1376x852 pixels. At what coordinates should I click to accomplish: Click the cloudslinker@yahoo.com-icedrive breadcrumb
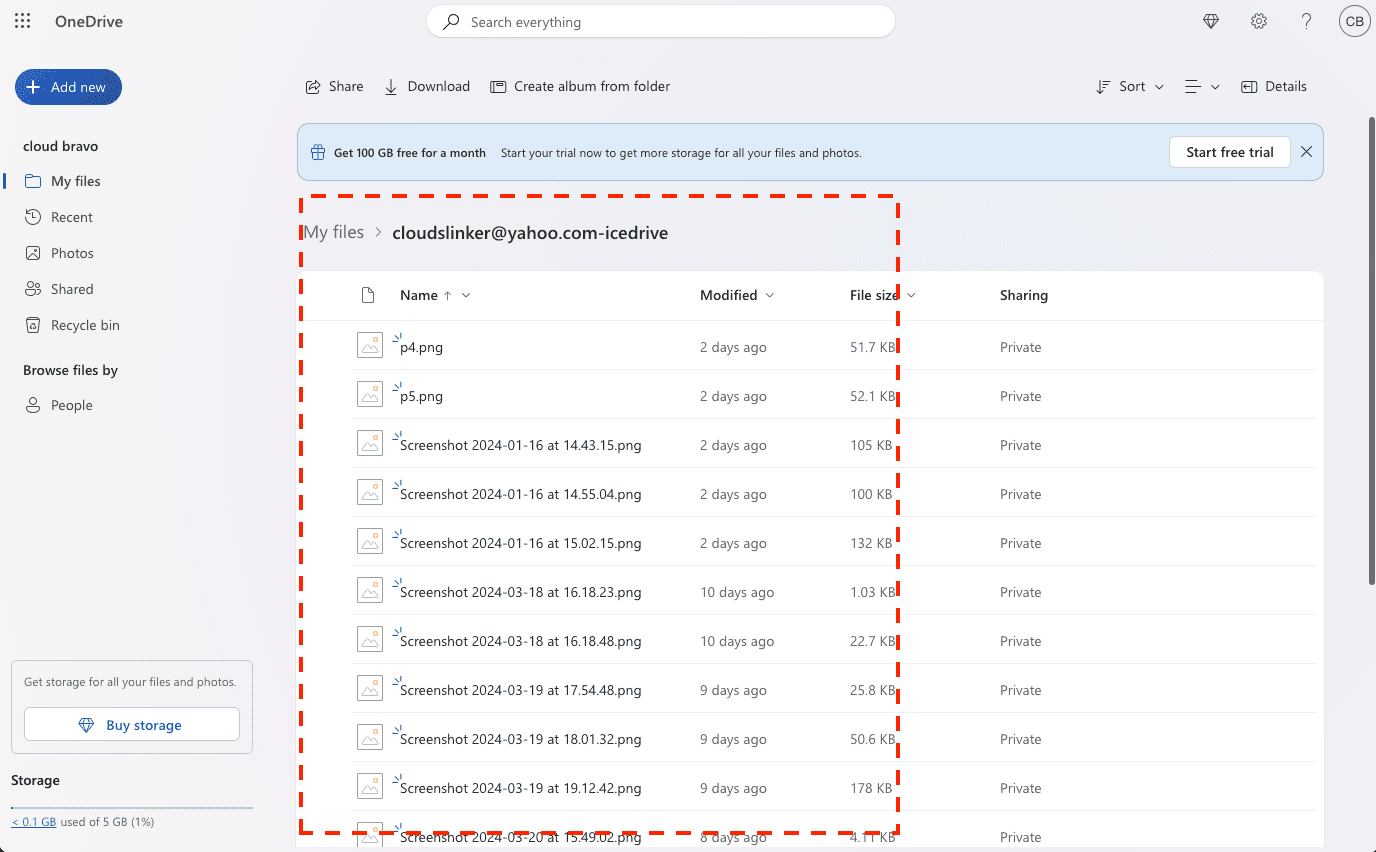[x=530, y=233]
